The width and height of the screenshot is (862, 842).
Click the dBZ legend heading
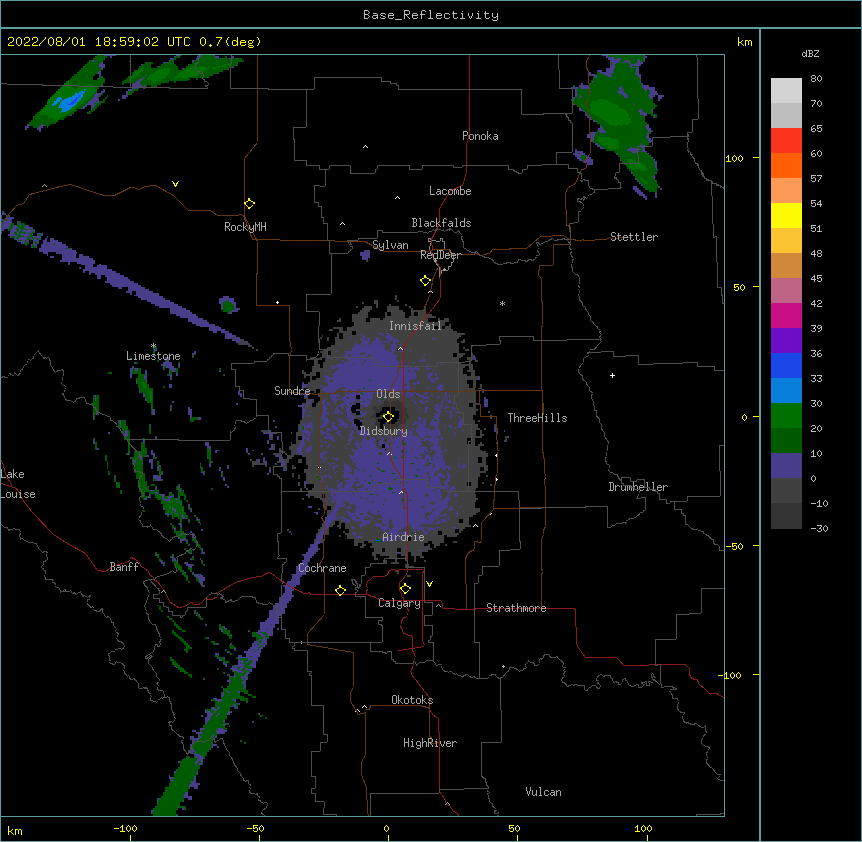click(x=810, y=53)
